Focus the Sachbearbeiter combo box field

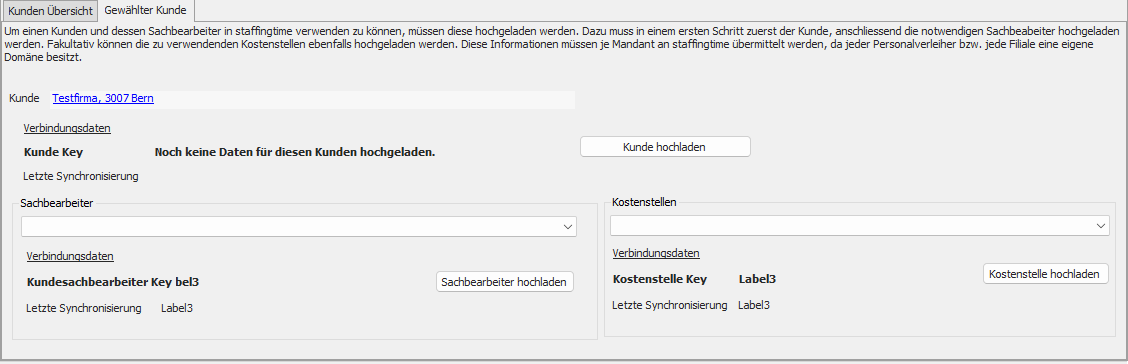coord(299,227)
